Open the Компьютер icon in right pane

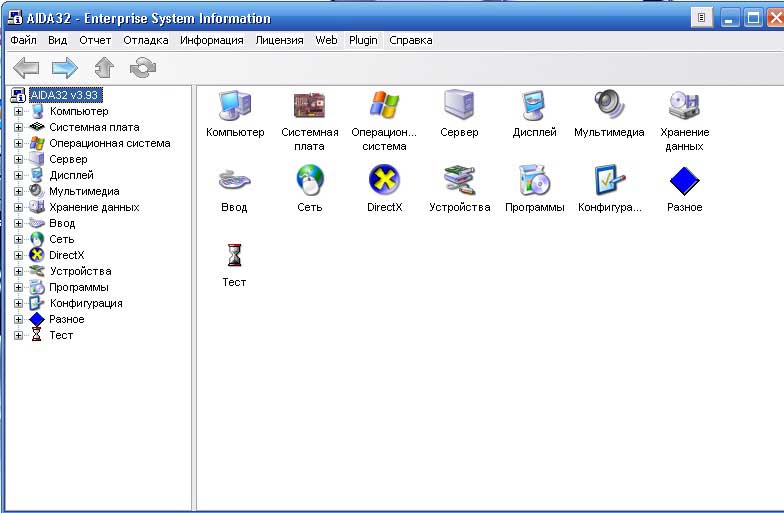[234, 106]
